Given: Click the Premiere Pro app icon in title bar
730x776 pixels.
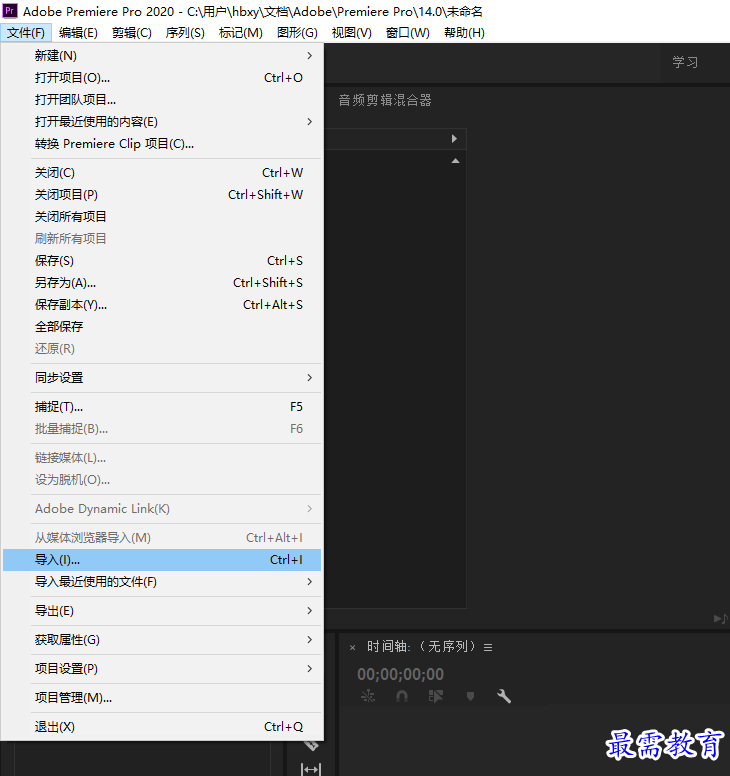Looking at the screenshot, I should [x=10, y=11].
